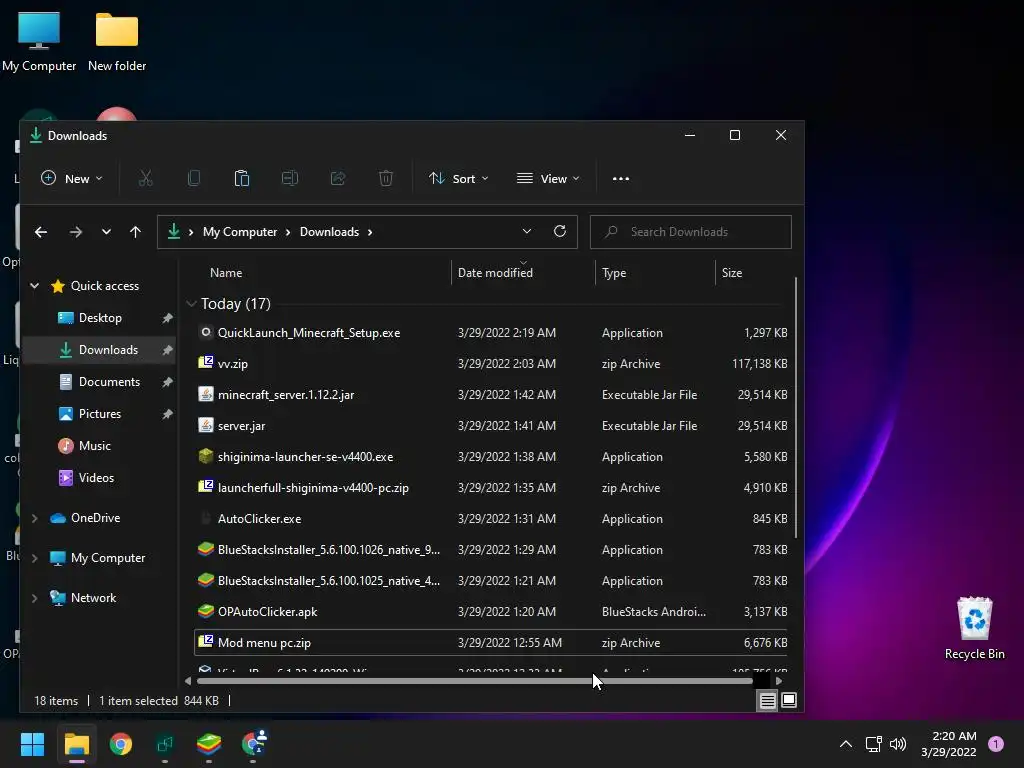Click the Rename icon in the toolbar

[x=290, y=178]
